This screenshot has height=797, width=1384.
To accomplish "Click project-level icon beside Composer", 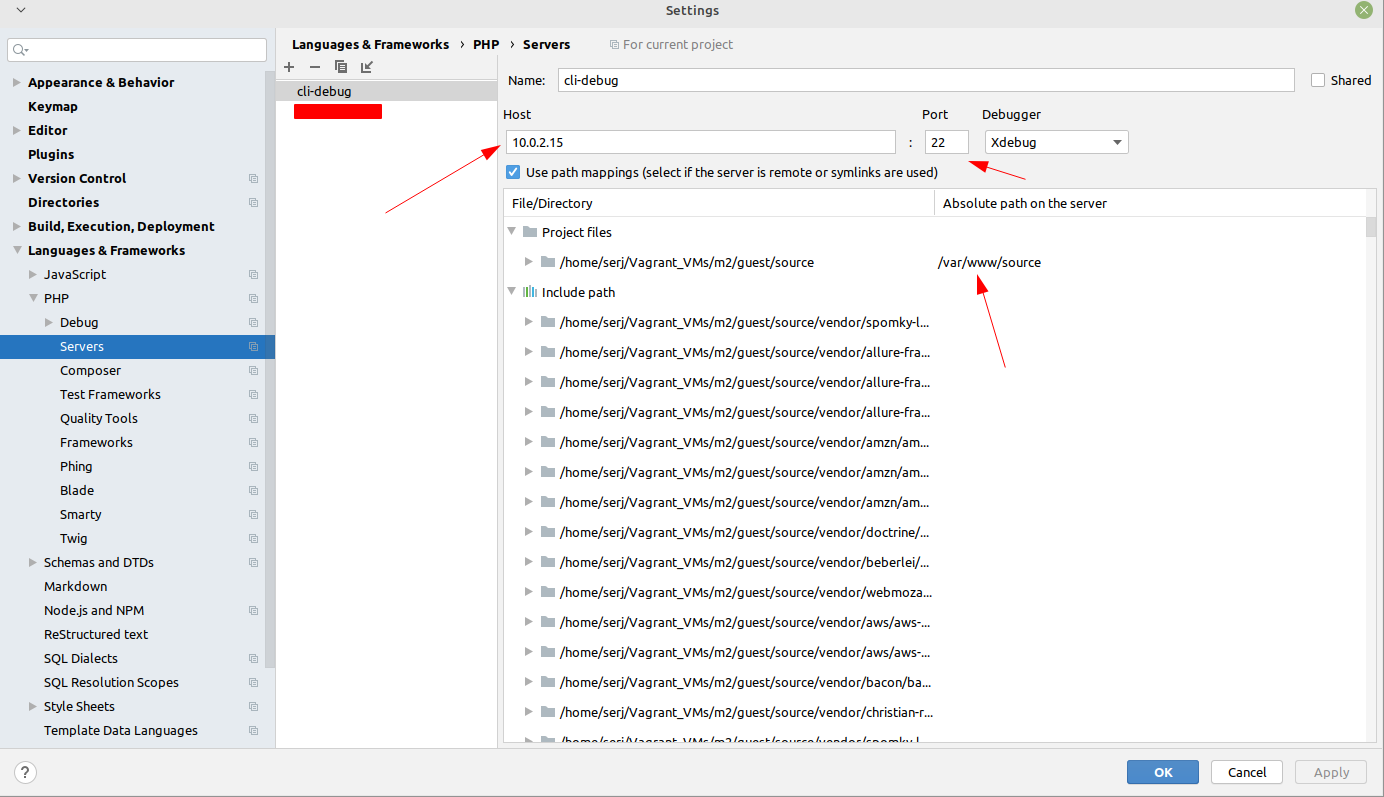I will [x=253, y=371].
